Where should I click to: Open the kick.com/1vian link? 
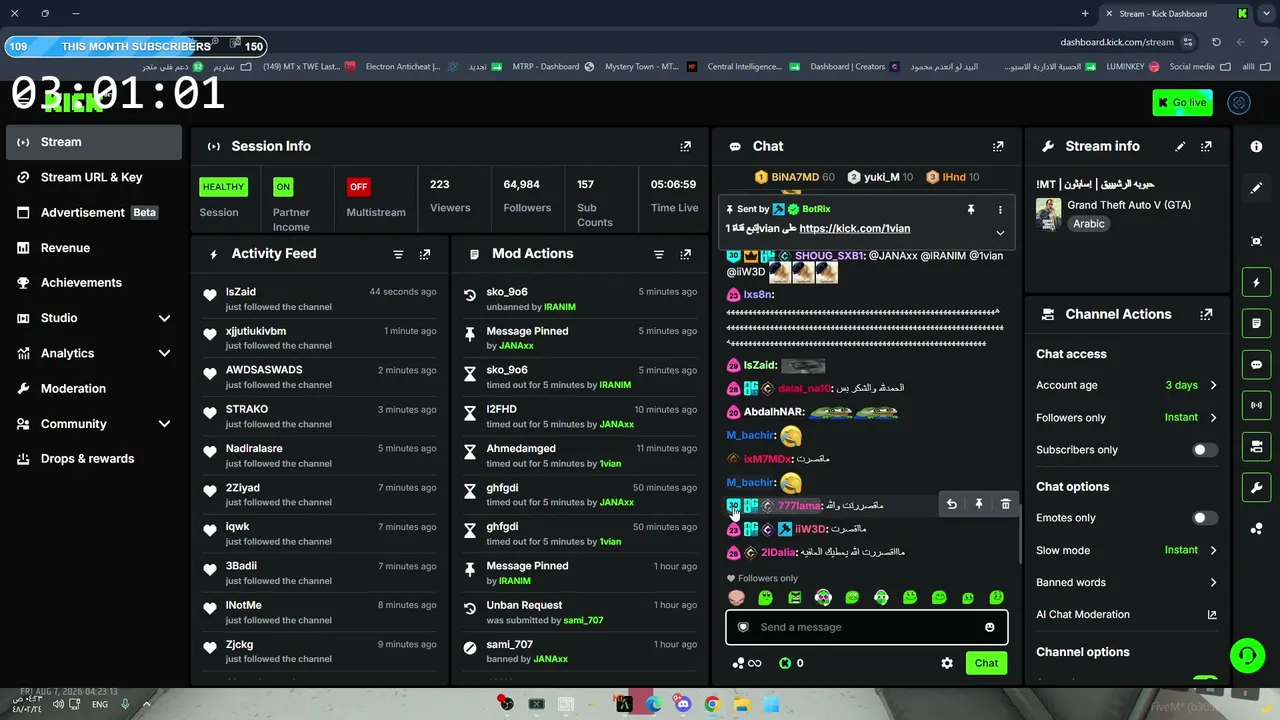pos(855,229)
